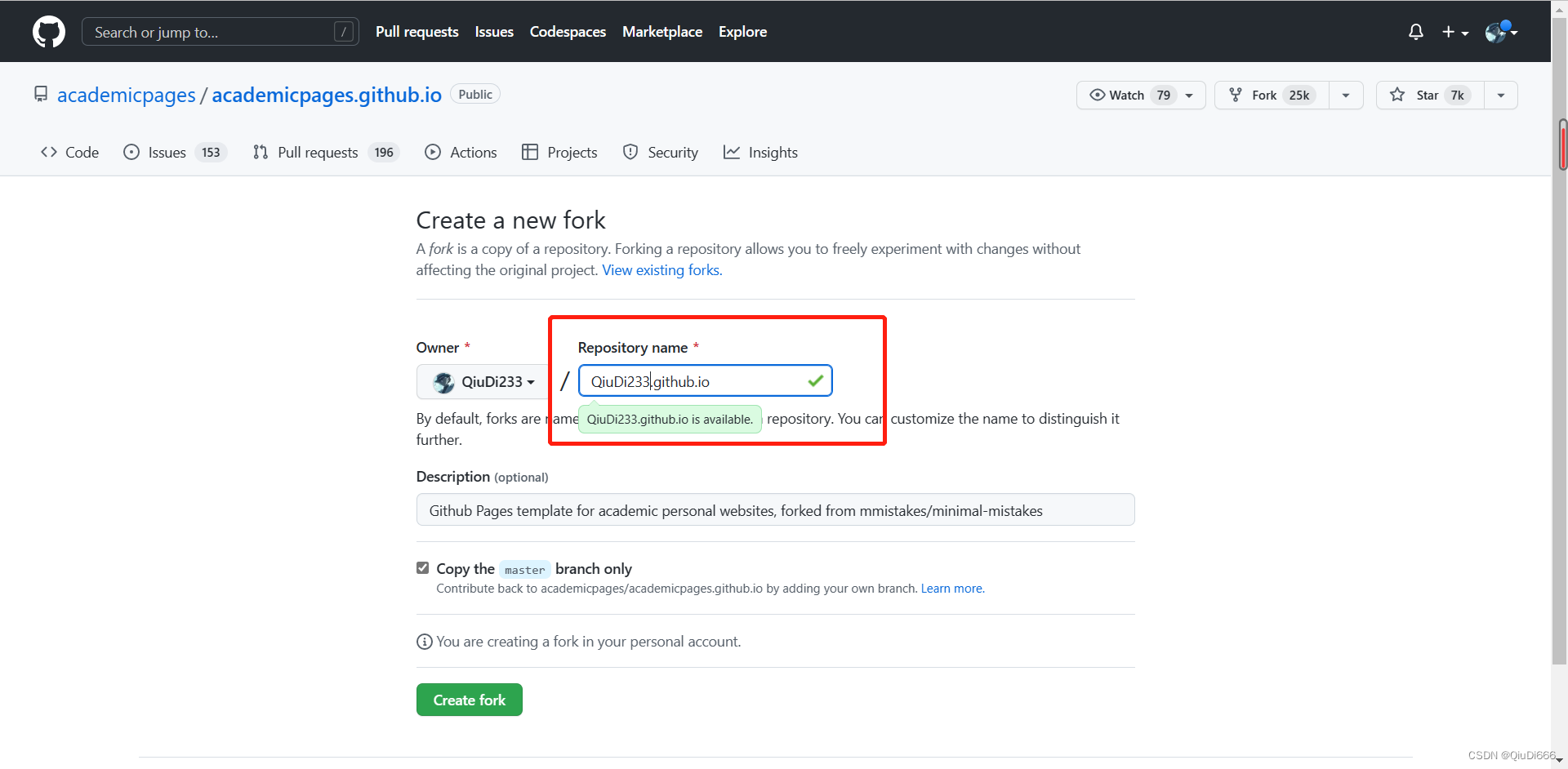
Task: Click the master branch label
Action: (524, 570)
